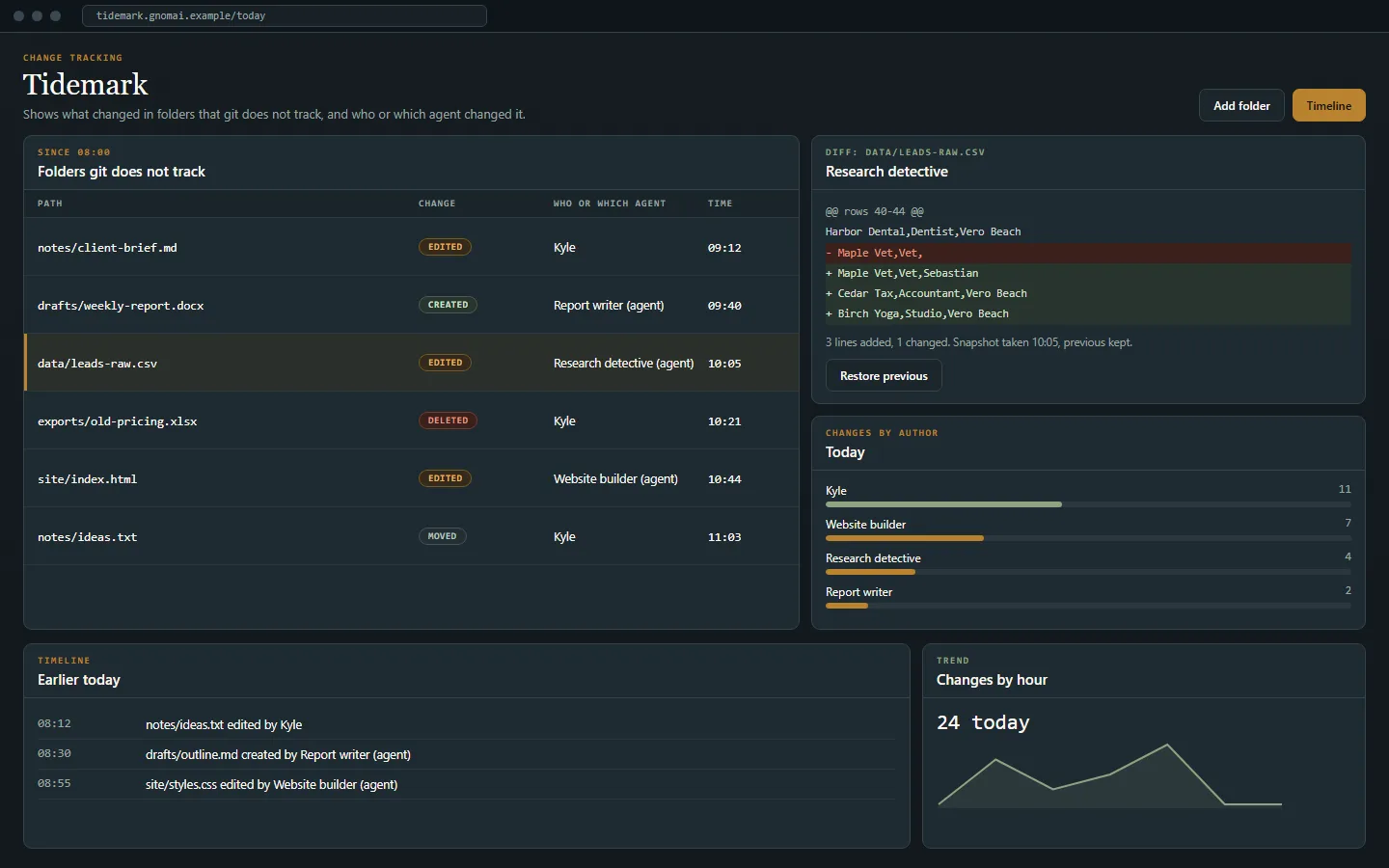The width and height of the screenshot is (1389, 868).
Task: Click timeline entry 'notes/ideas.txt edited by Kyle'
Action: (x=224, y=725)
